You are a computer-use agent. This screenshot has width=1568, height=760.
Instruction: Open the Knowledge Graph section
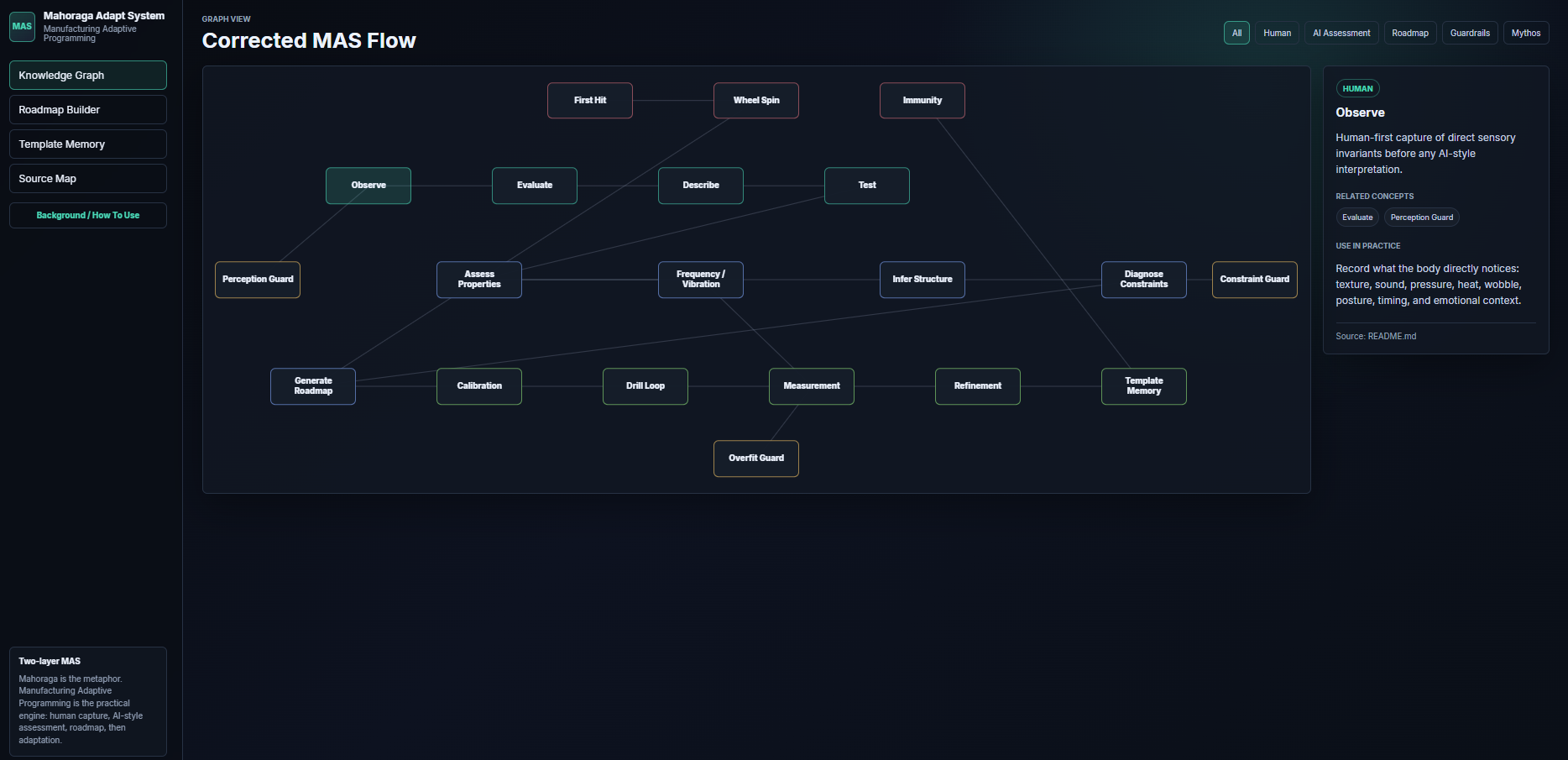(x=88, y=75)
